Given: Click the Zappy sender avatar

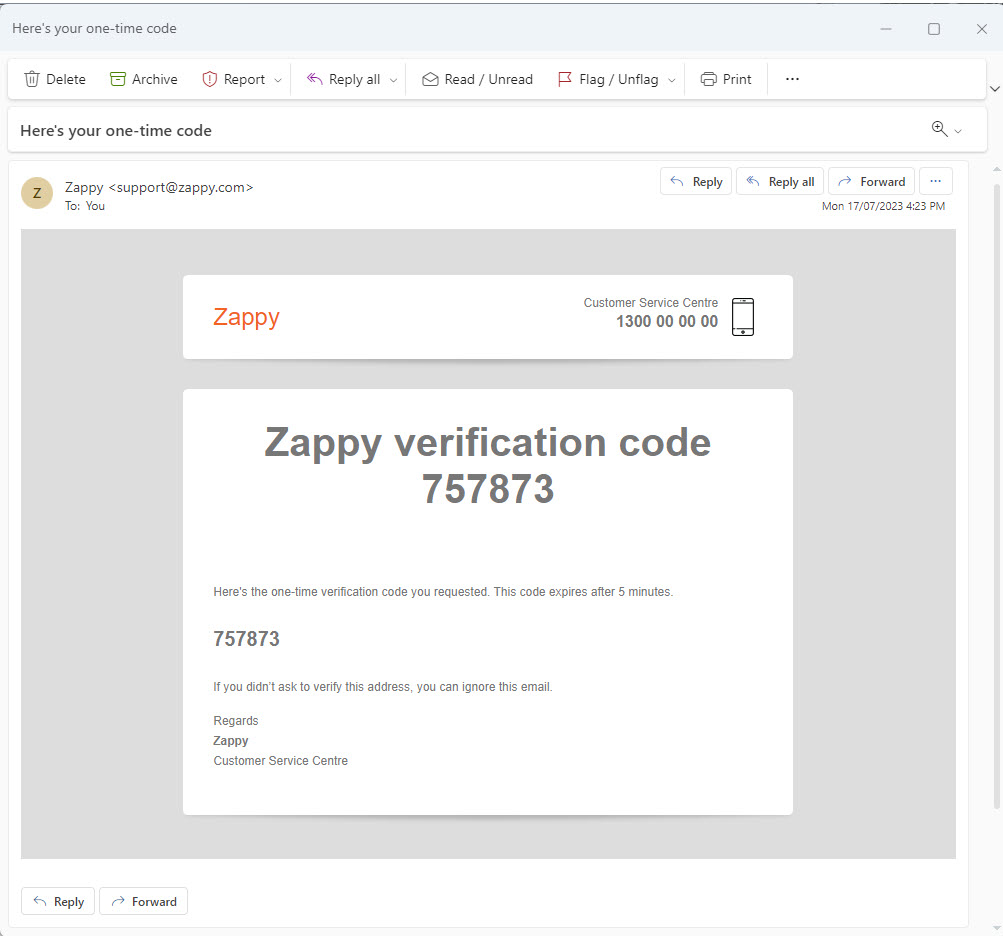Looking at the screenshot, I should pyautogui.click(x=37, y=193).
